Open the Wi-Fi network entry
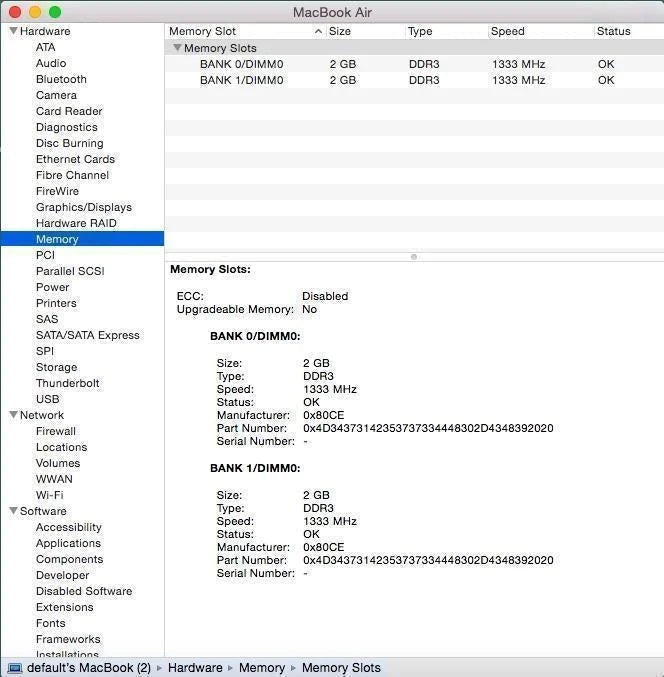Image resolution: width=664 pixels, height=677 pixels. [49, 495]
